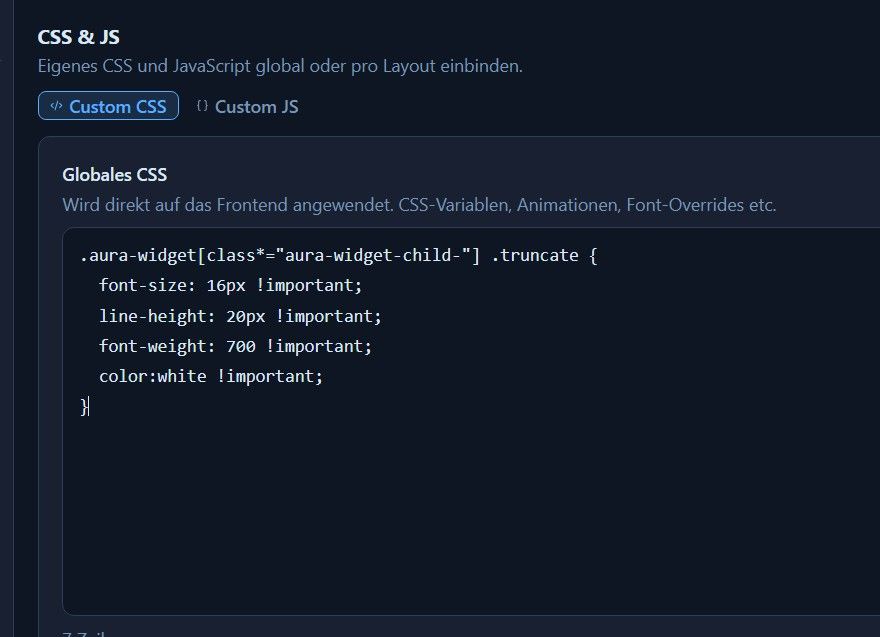Switch to the Custom JS tab
This screenshot has width=880, height=637.
(x=248, y=107)
